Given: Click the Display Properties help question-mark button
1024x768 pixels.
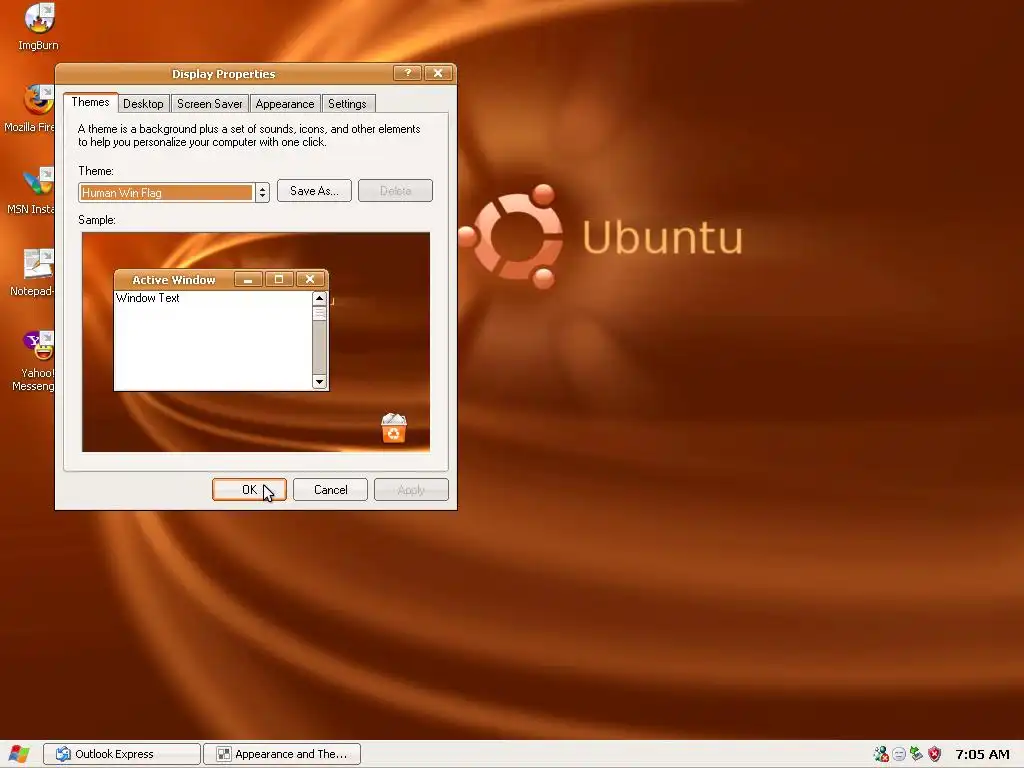Looking at the screenshot, I should pyautogui.click(x=408, y=73).
